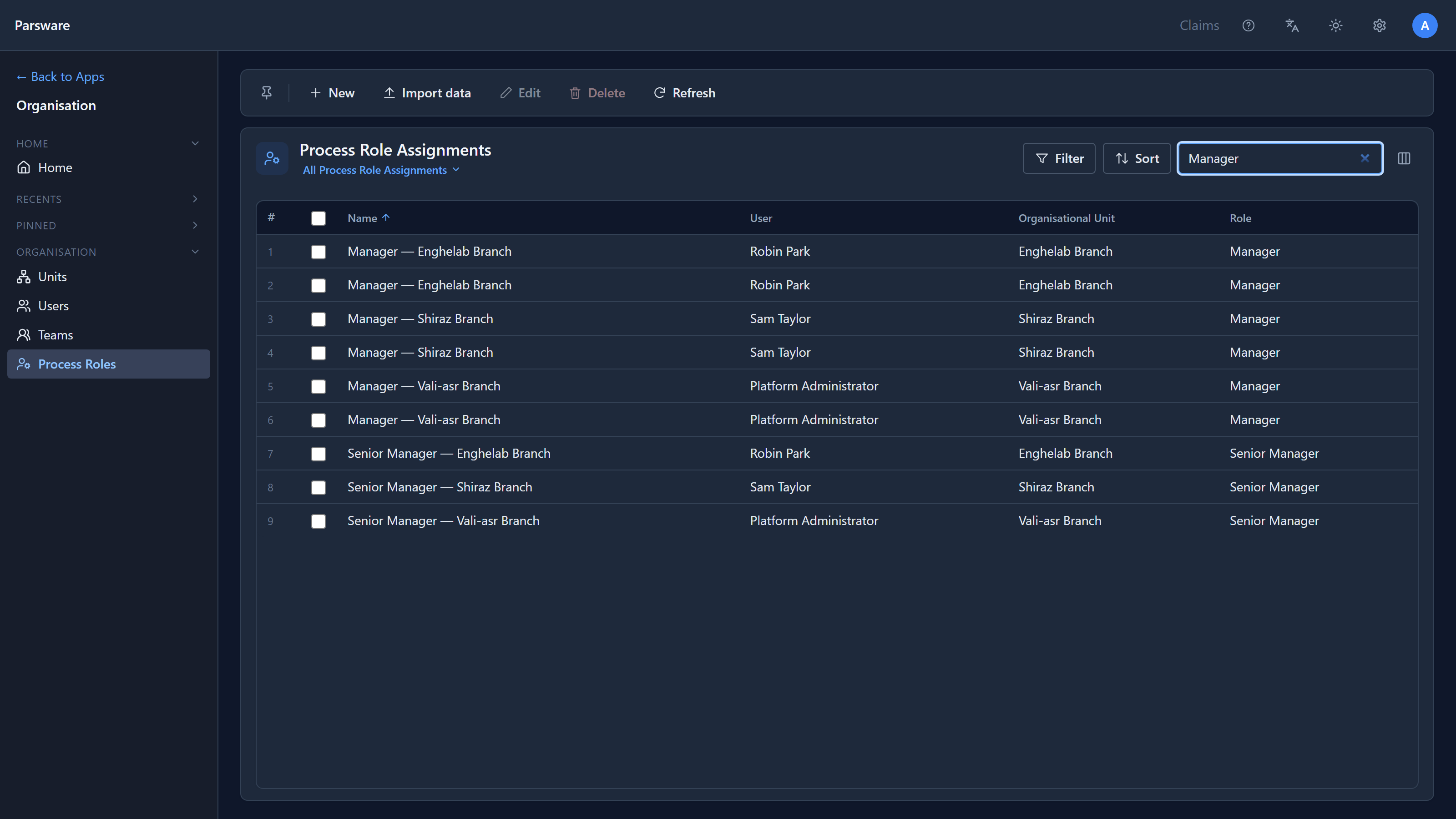This screenshot has height=819, width=1456.
Task: Open the language translate icon
Action: coord(1292,25)
